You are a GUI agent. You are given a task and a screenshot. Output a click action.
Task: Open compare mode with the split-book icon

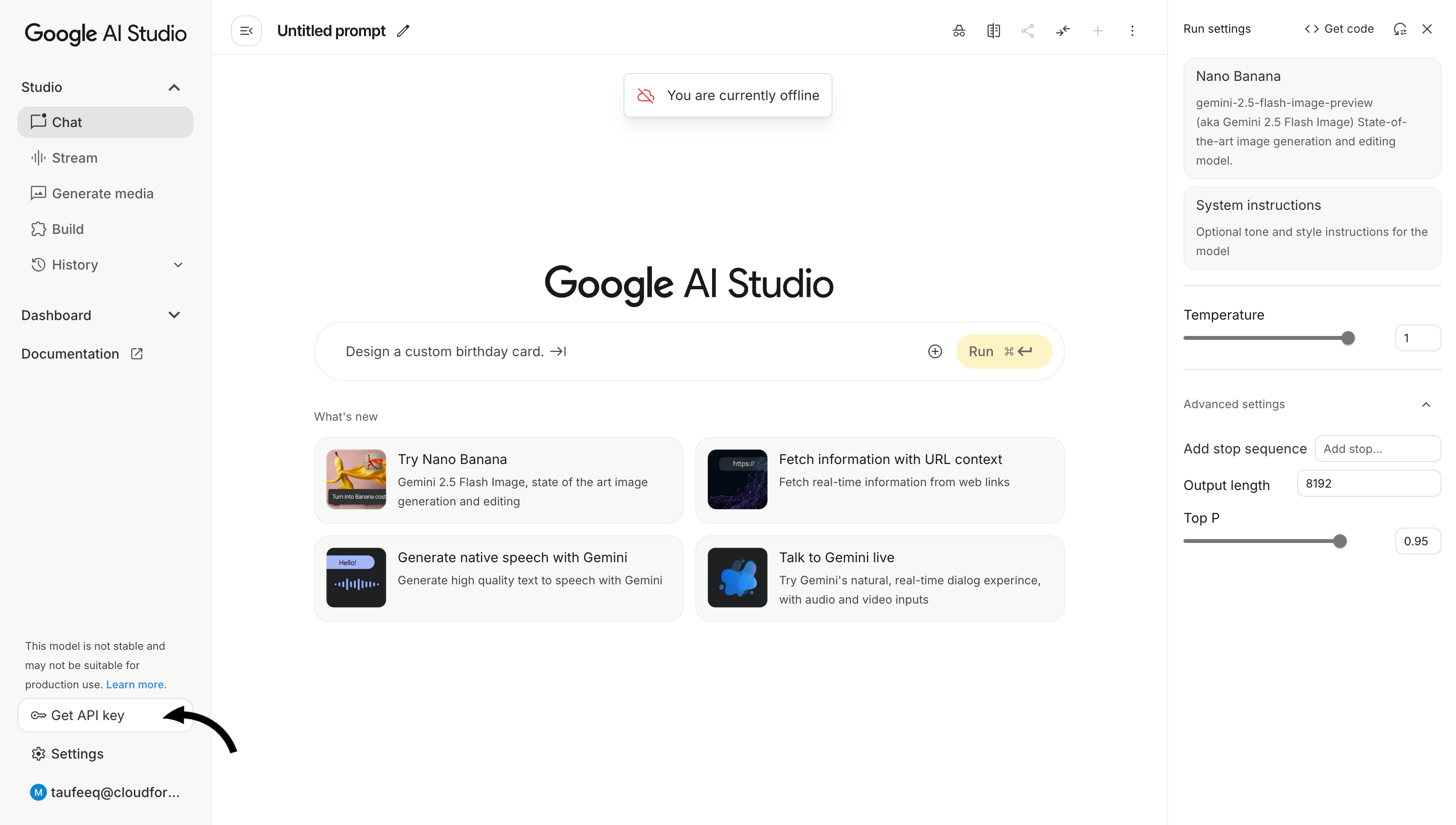click(993, 31)
